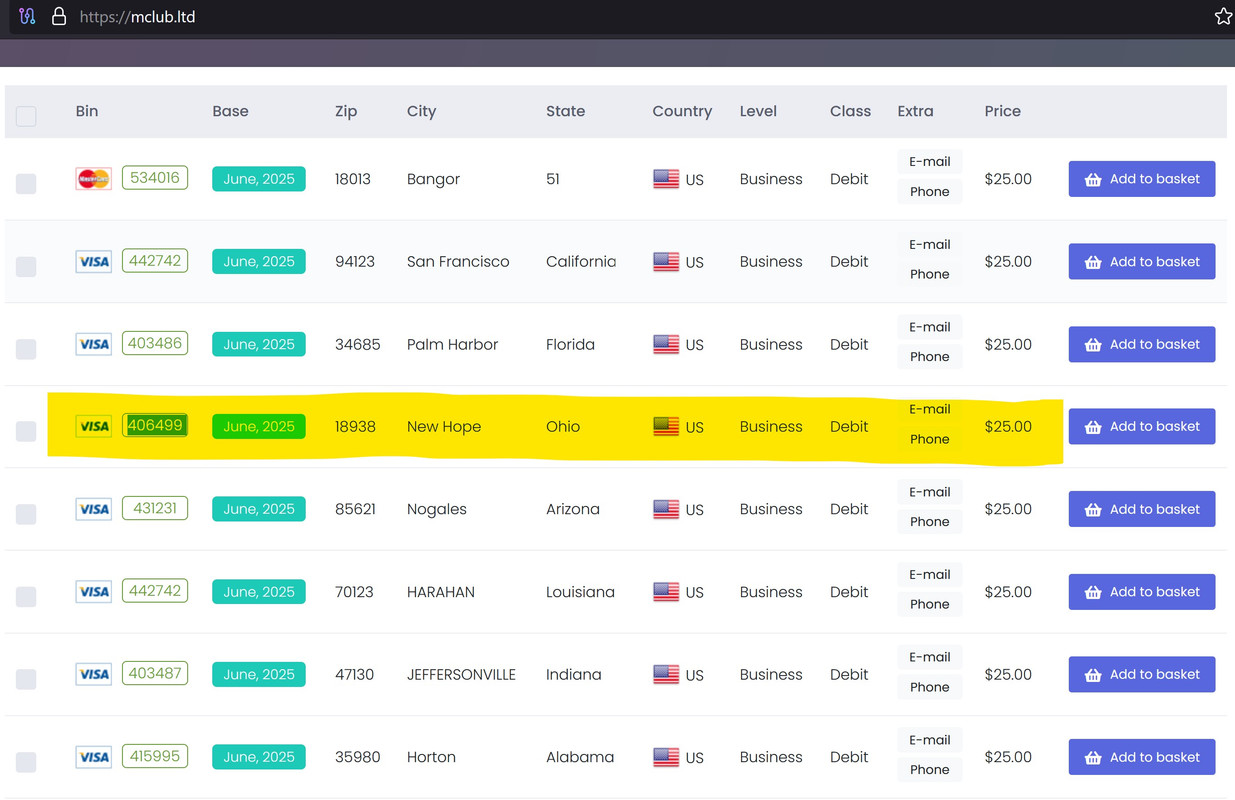
Task: Click the Extra column header
Action: tap(915, 111)
